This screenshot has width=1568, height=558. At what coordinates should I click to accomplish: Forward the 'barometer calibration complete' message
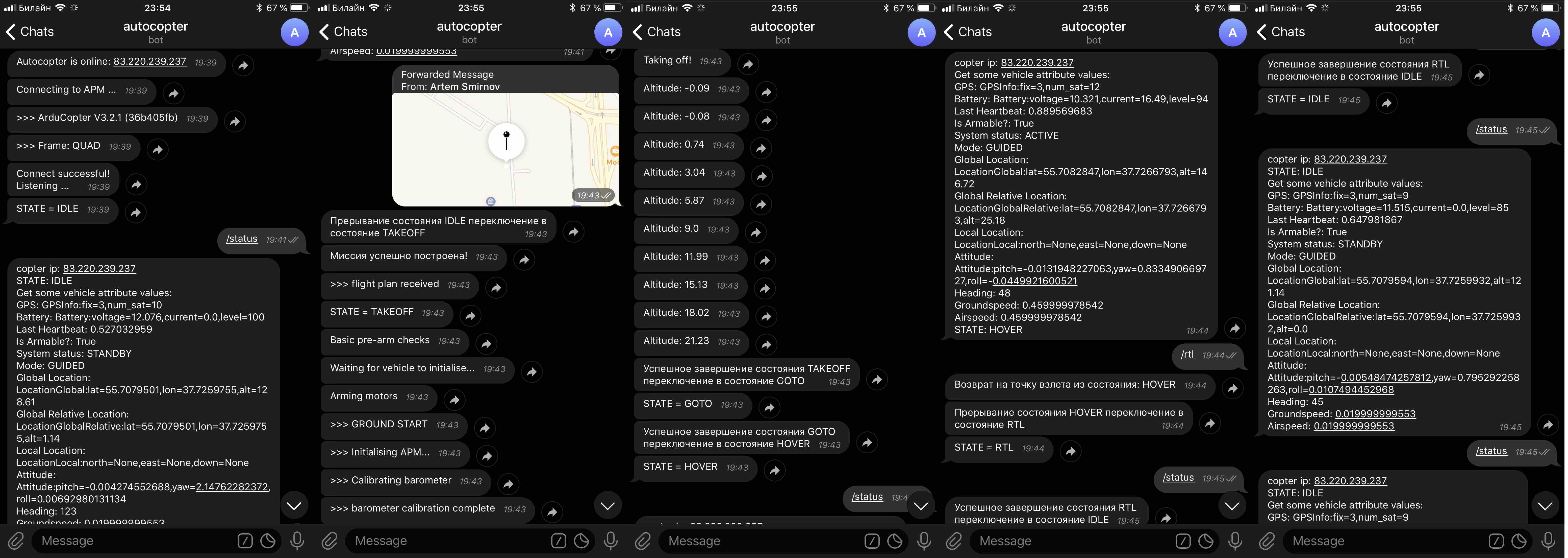[552, 512]
